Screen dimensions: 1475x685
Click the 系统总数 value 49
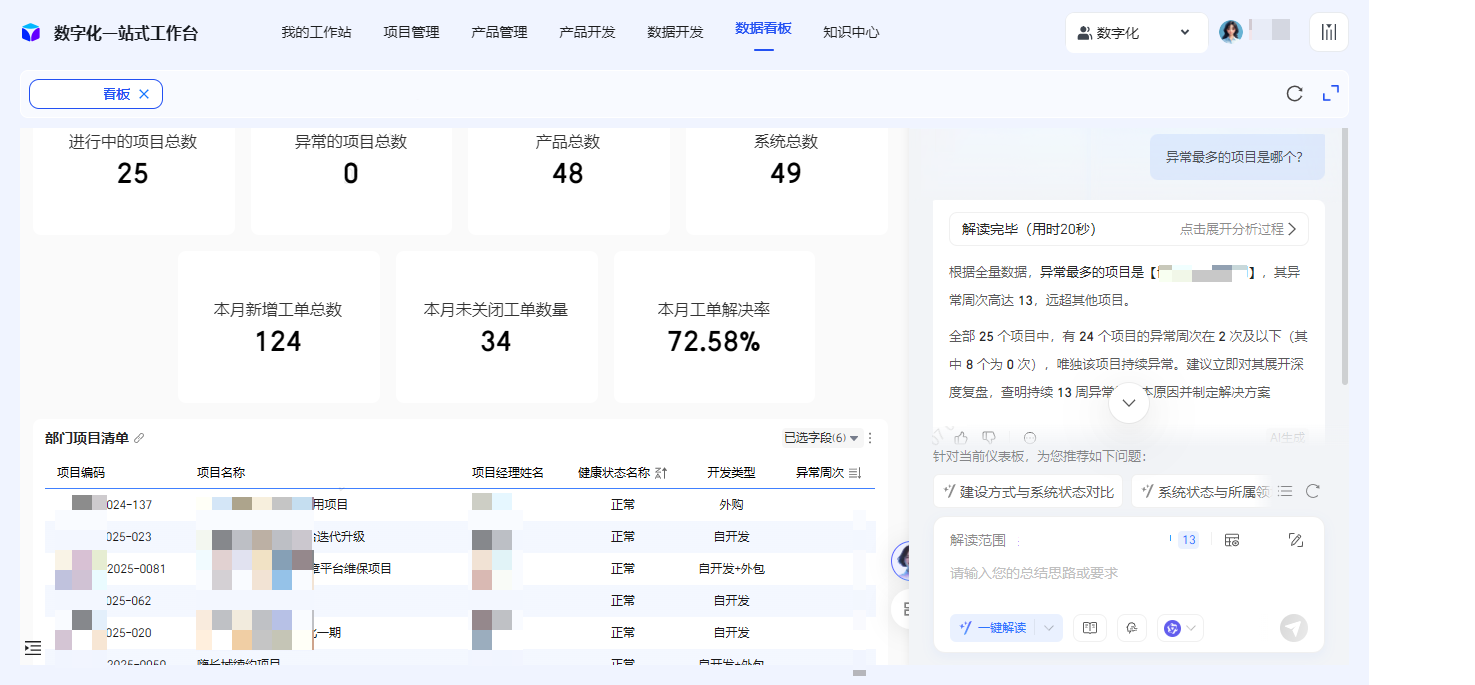(786, 174)
